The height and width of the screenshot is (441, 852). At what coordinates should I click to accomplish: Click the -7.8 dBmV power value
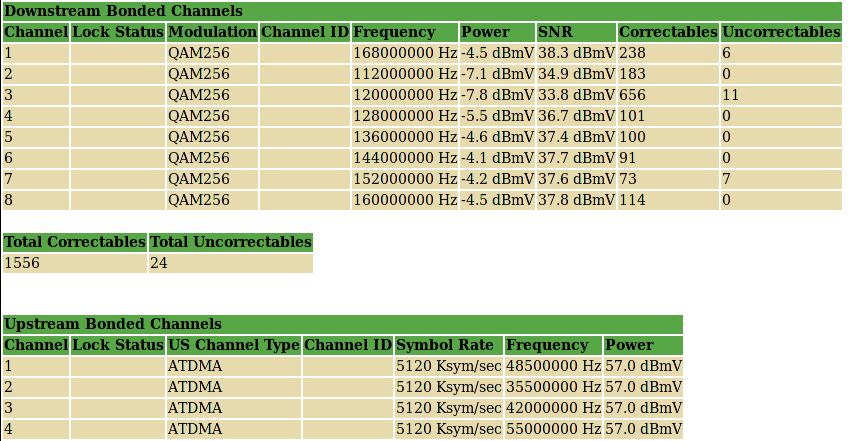click(498, 95)
